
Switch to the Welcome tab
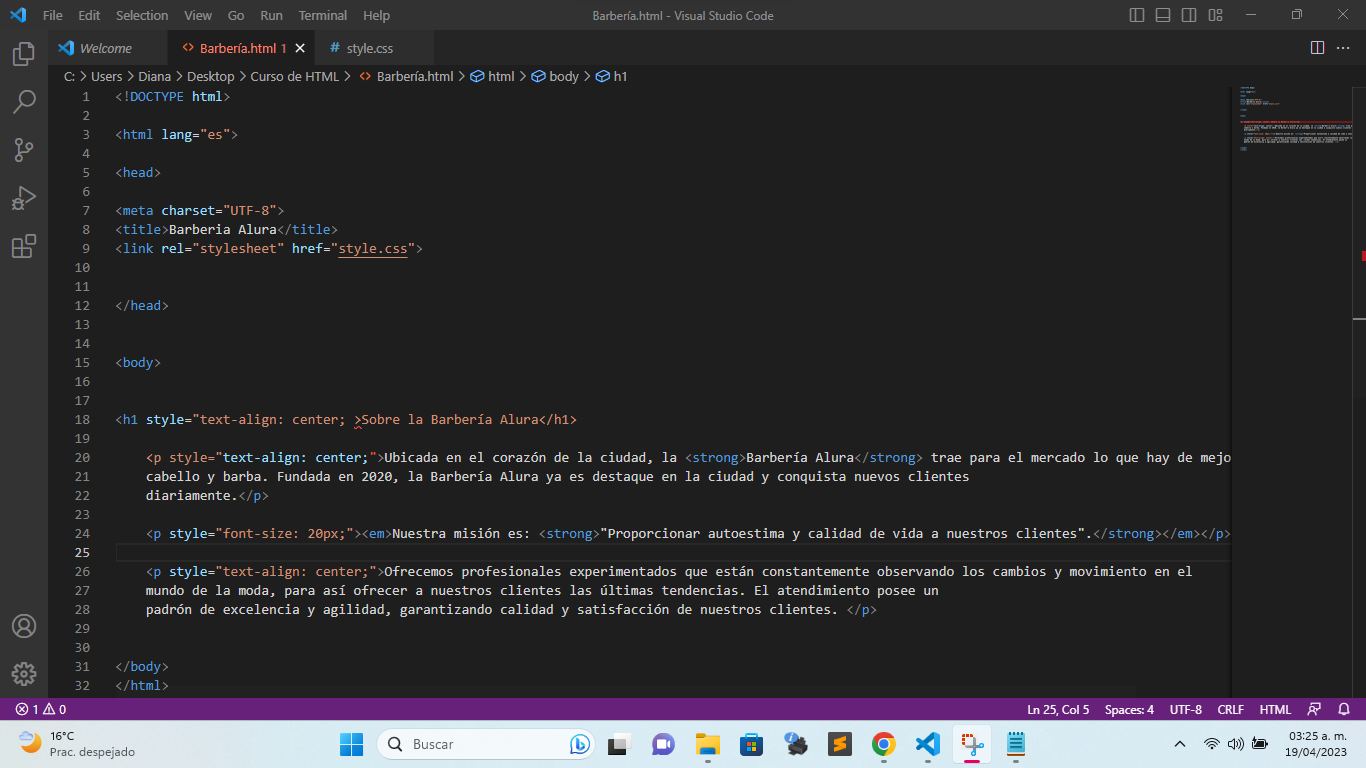107,48
